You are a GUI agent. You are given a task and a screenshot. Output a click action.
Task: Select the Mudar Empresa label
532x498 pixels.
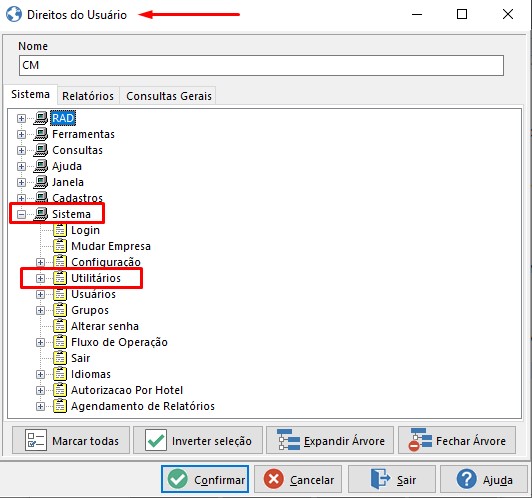[x=111, y=246]
